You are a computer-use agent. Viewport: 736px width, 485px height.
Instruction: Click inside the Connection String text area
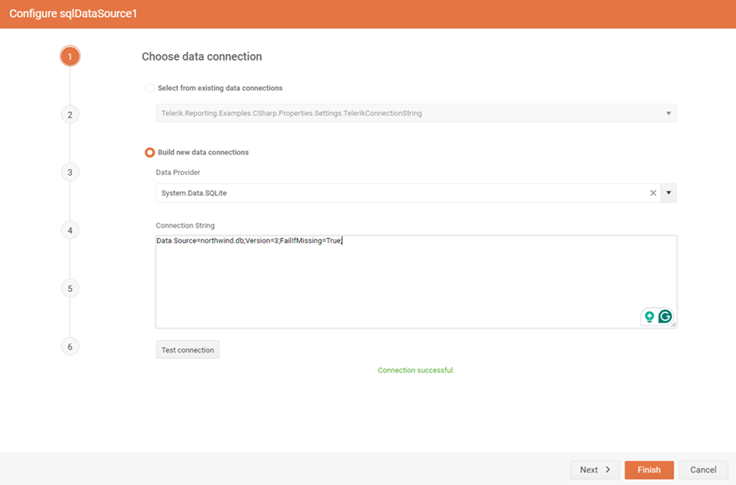pos(400,280)
